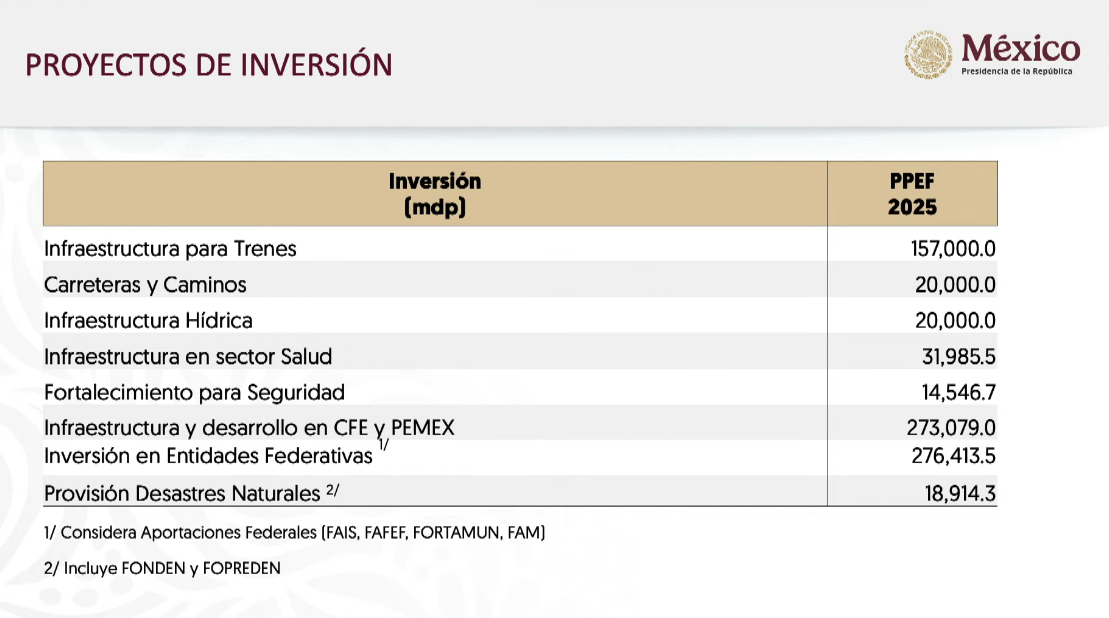
Task: Click the 157,000.0 value for Trenes
Action: tap(953, 249)
